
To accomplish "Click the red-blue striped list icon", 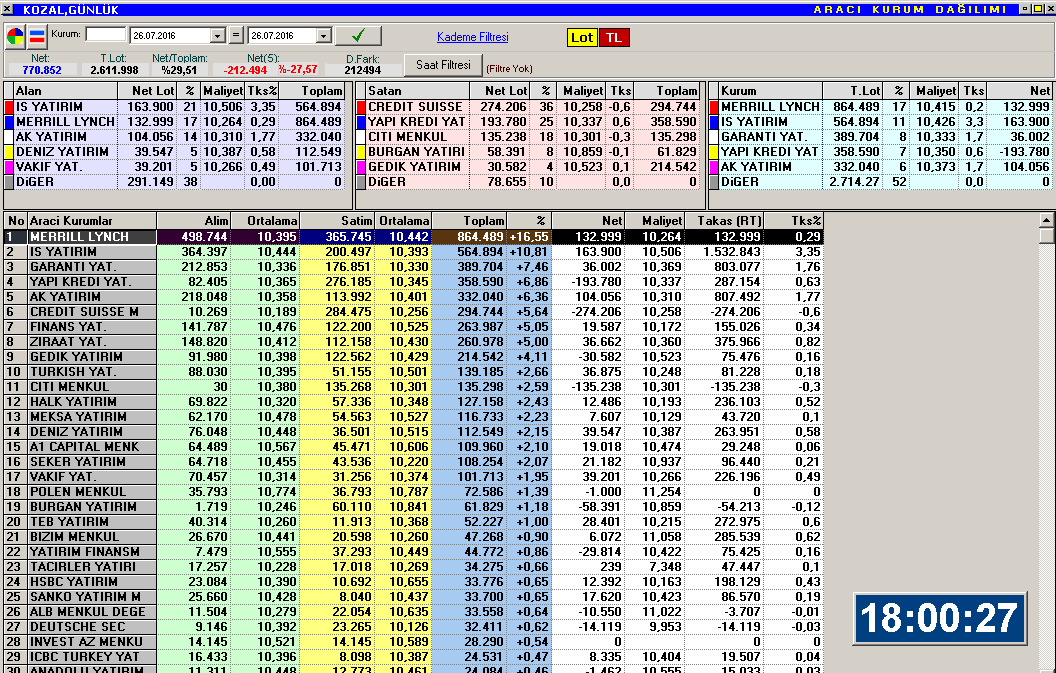I will tap(36, 37).
